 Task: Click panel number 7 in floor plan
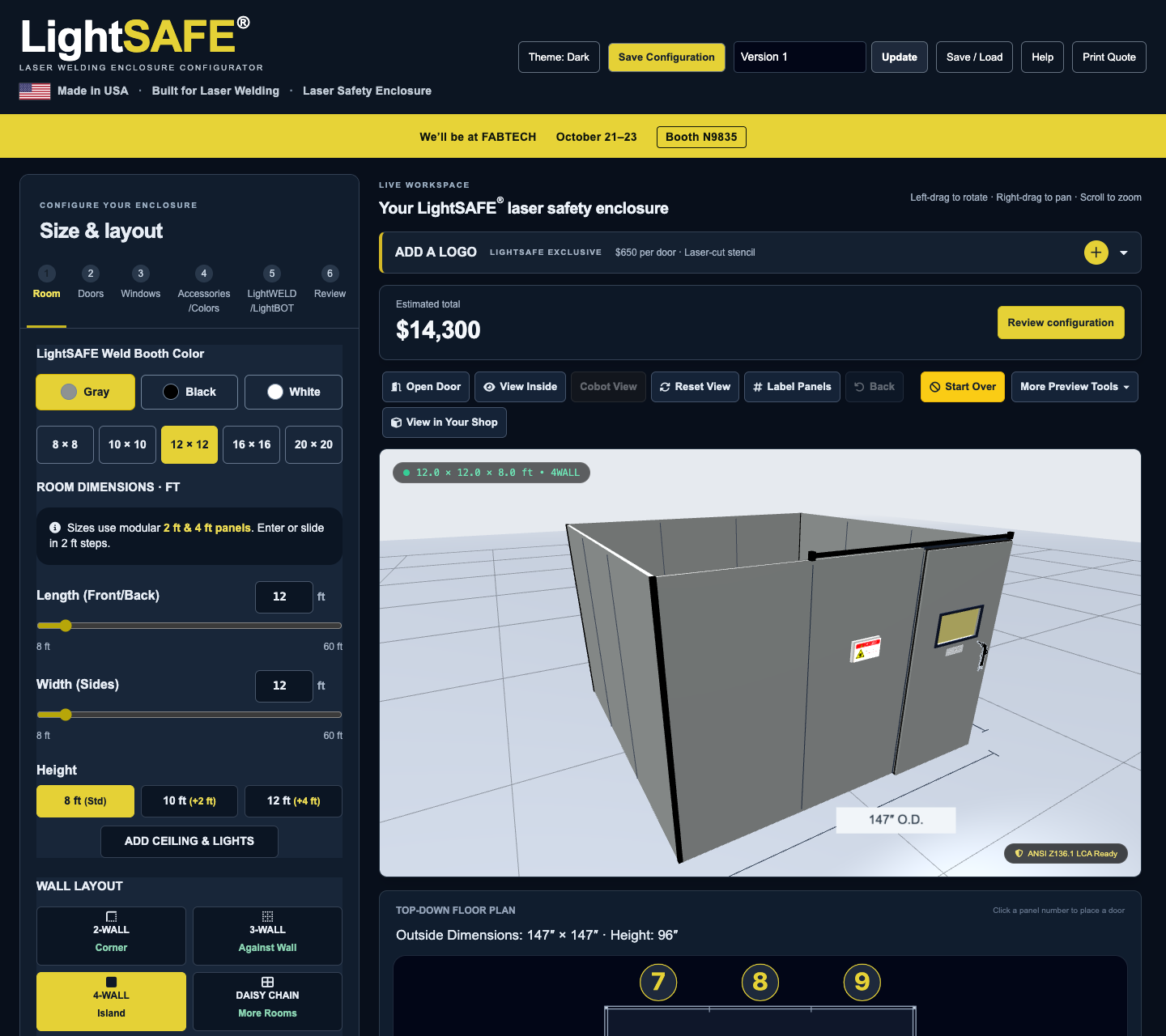pyautogui.click(x=658, y=982)
